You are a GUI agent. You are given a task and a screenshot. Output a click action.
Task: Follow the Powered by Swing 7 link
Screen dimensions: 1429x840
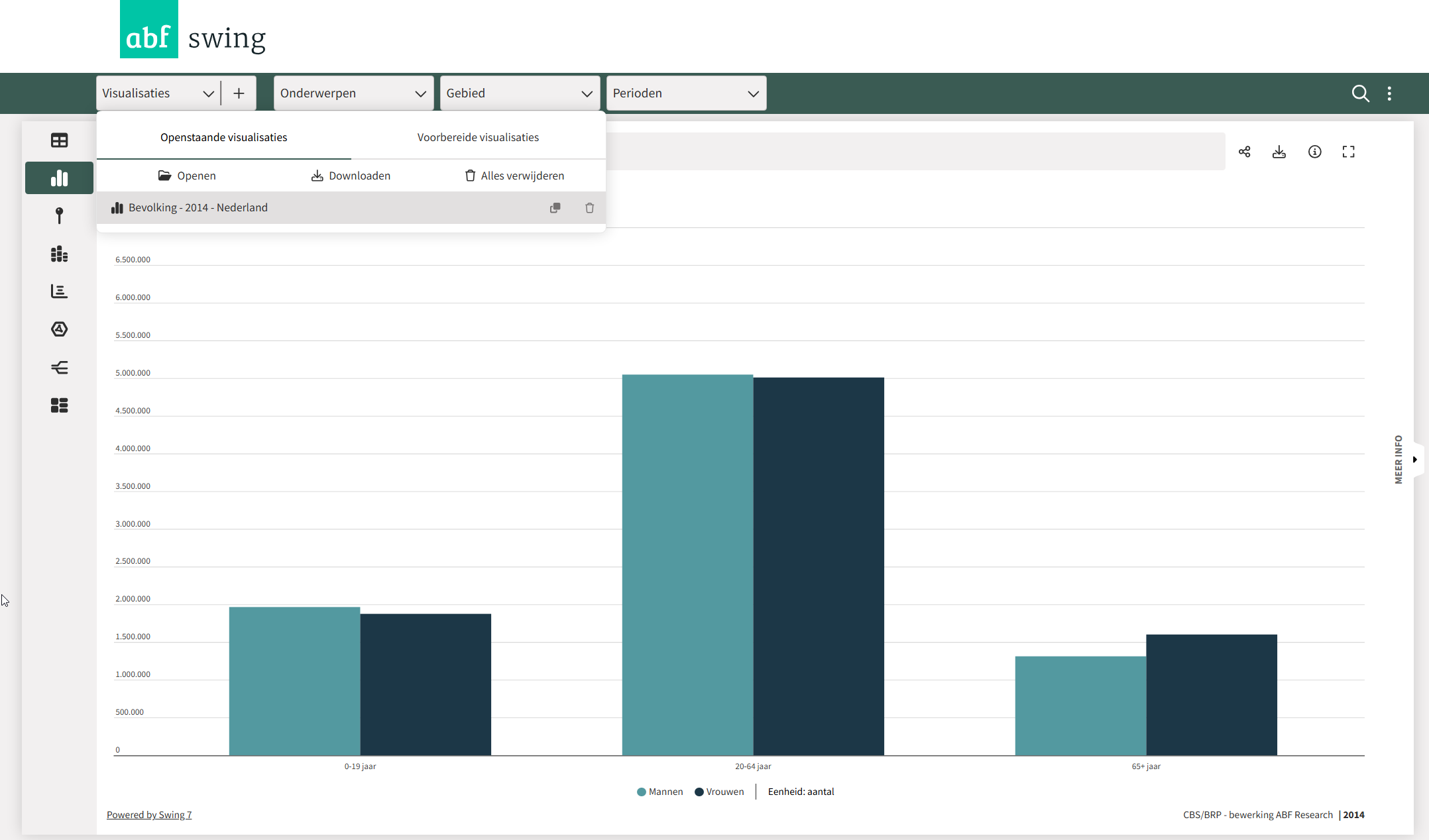click(149, 815)
